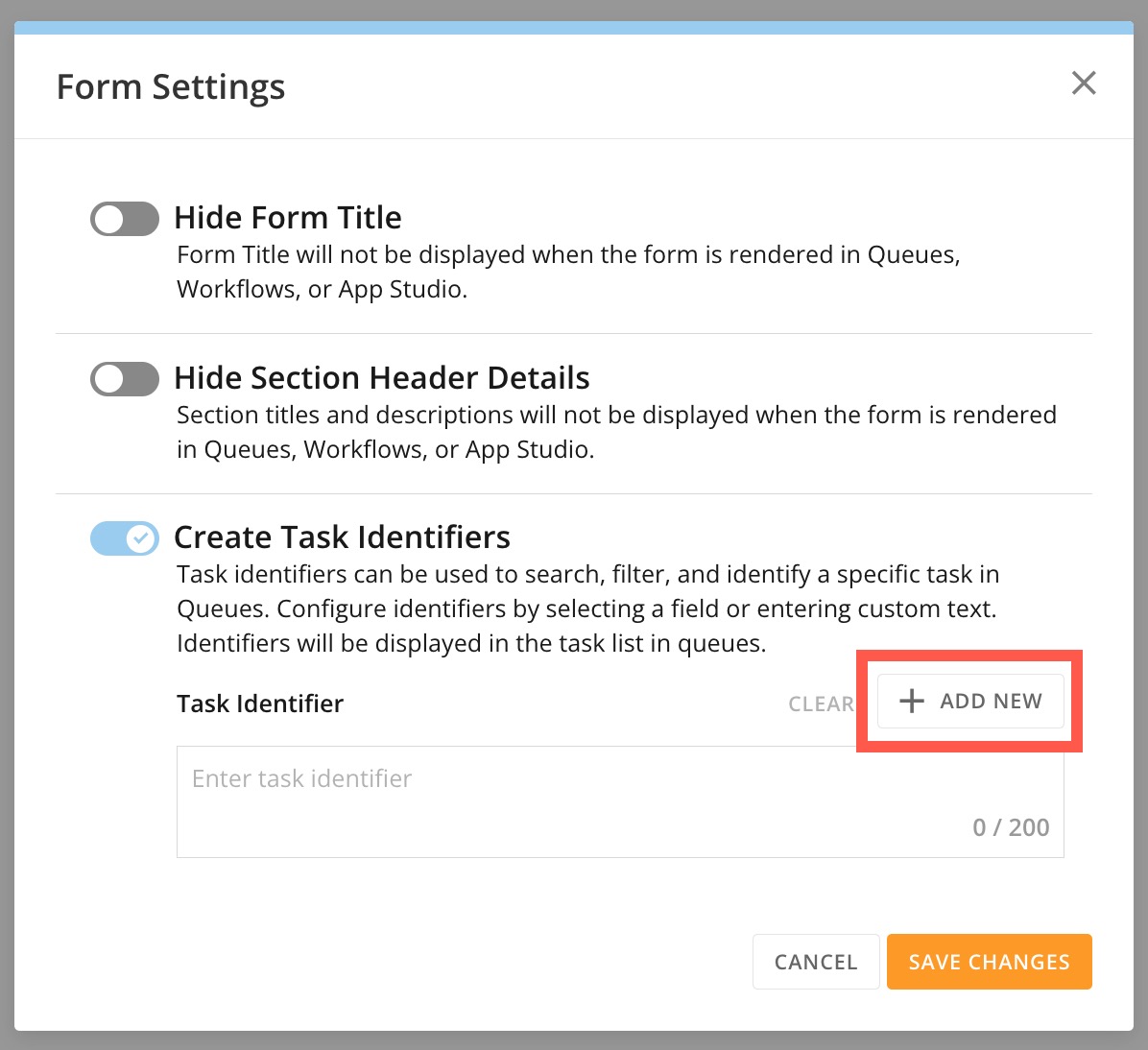Save changes to form settings
The width and height of the screenshot is (1148, 1050).
[989, 962]
